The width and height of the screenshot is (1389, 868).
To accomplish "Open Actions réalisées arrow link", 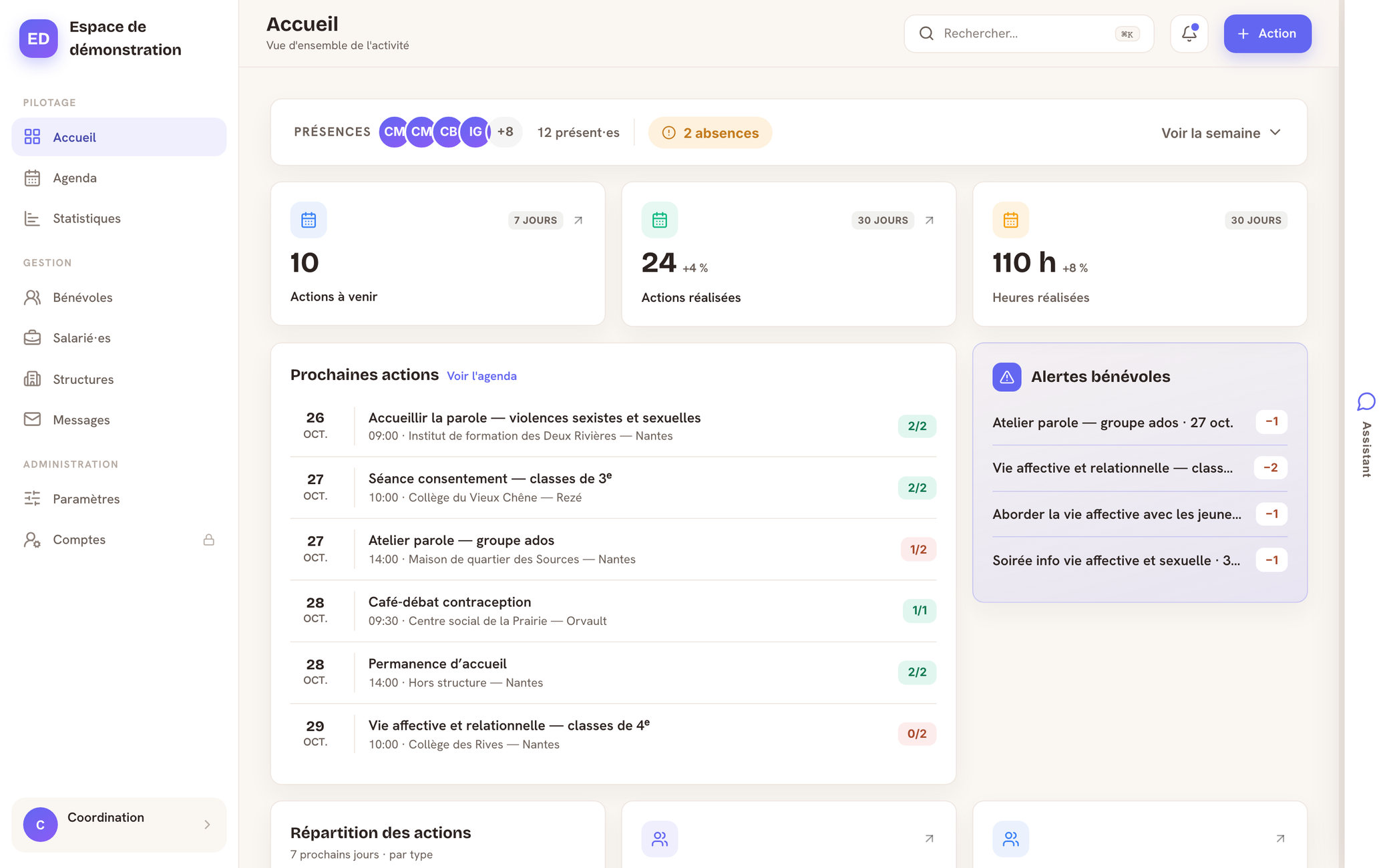I will (x=929, y=220).
